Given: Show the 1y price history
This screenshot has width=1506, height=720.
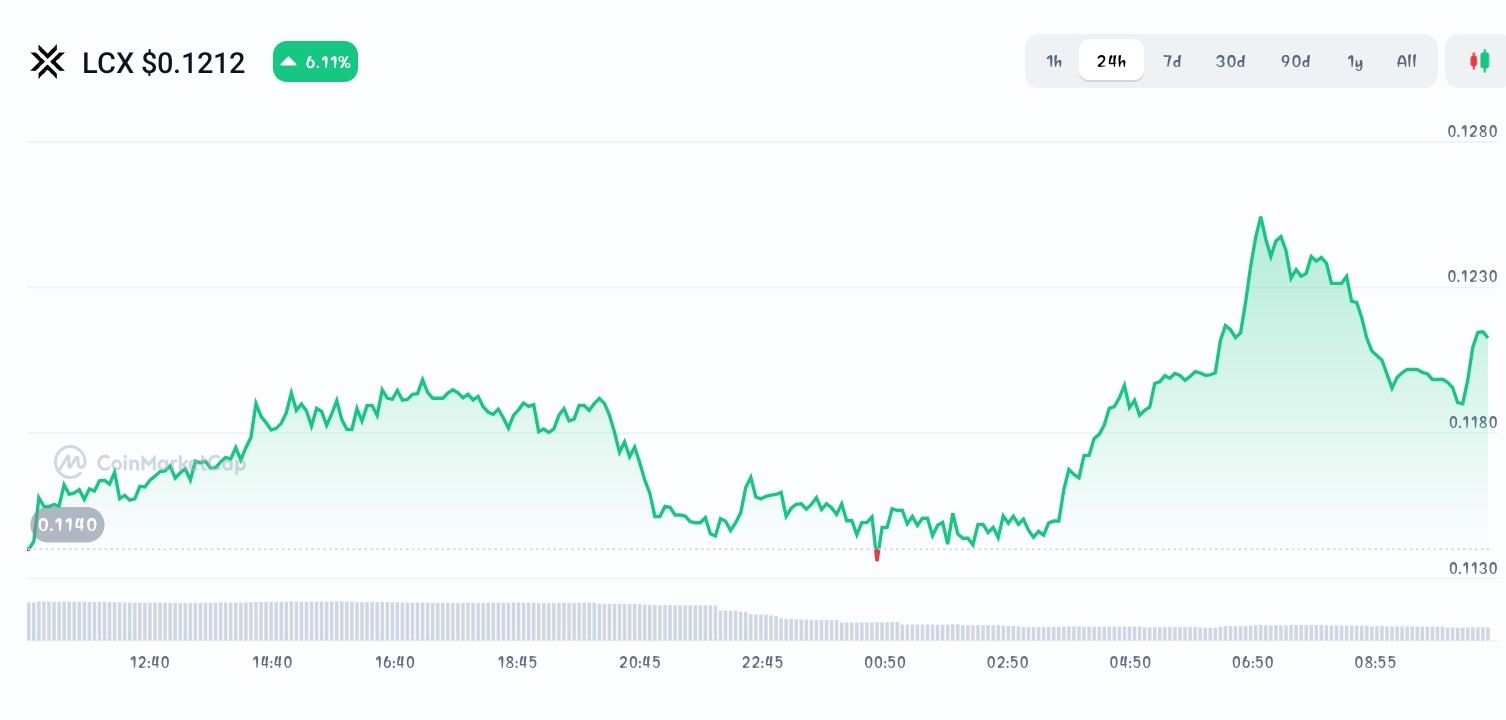Looking at the screenshot, I should (1355, 61).
